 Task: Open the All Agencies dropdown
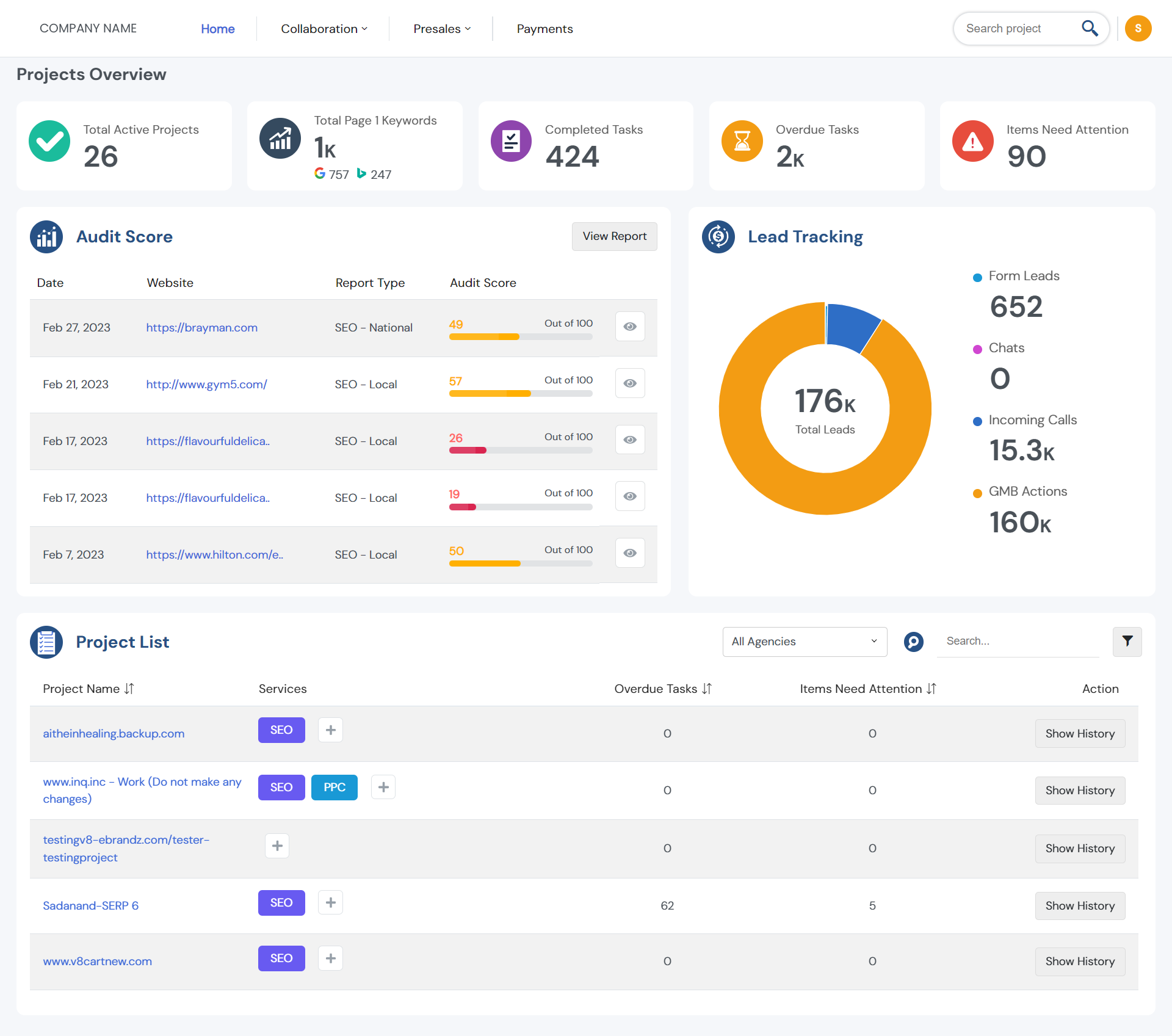pos(805,642)
